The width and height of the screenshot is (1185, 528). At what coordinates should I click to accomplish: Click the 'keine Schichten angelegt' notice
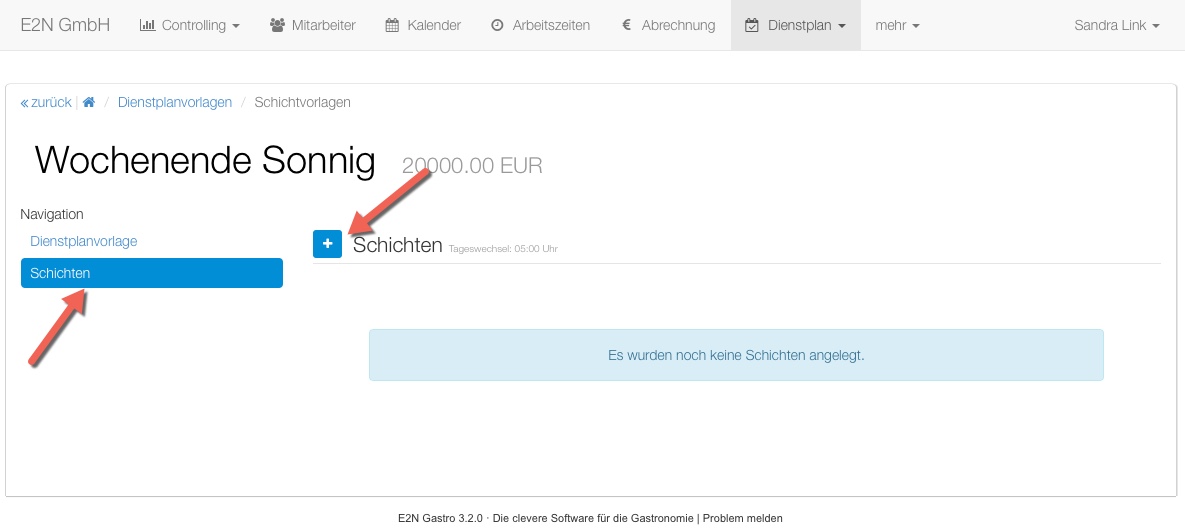(x=736, y=355)
